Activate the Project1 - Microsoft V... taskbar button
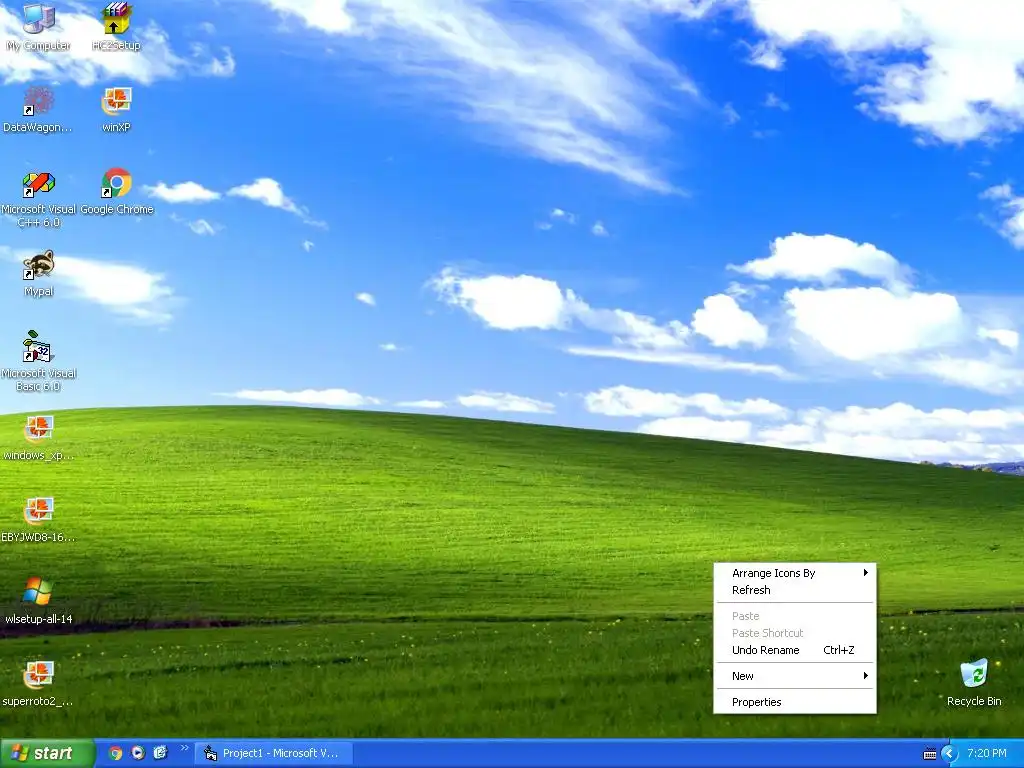 [x=275, y=753]
